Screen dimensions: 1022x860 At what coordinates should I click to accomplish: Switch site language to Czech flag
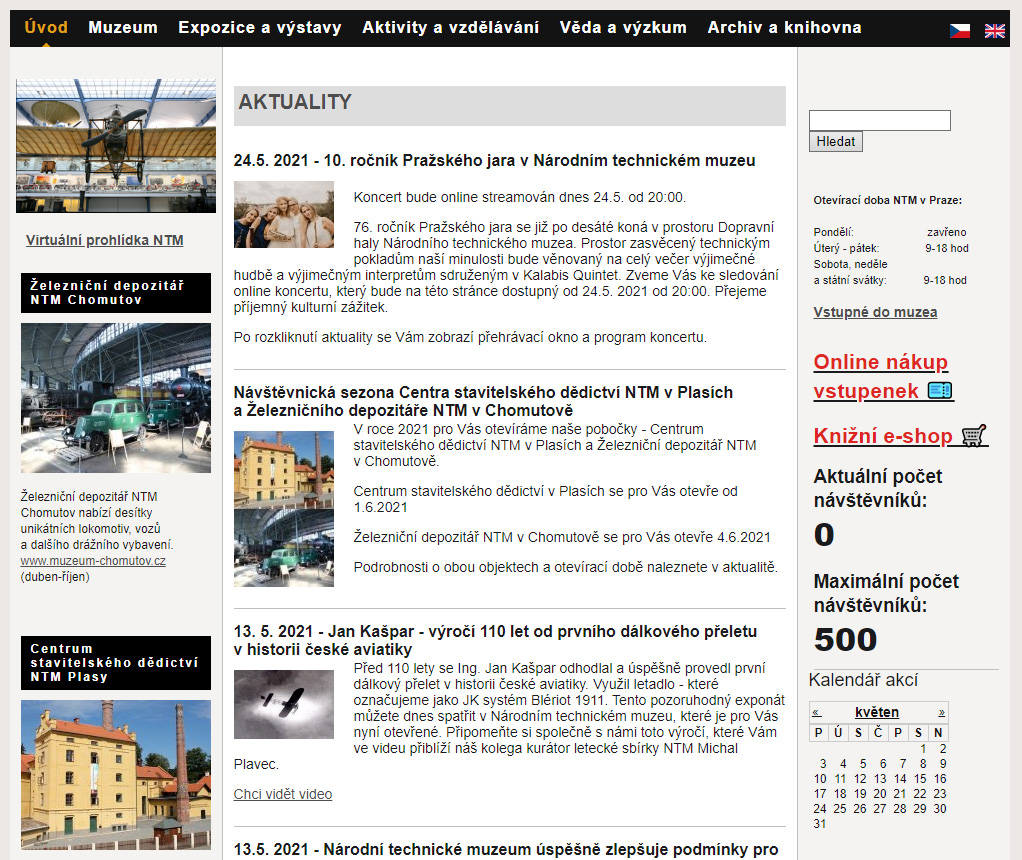[x=959, y=30]
